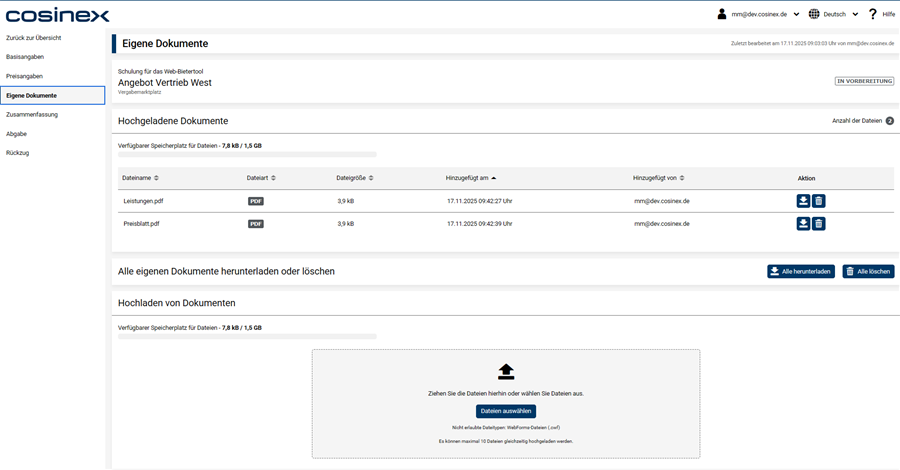Go to Zusammenfassung in the sidebar
Image resolution: width=900 pixels, height=470 pixels.
coord(32,114)
